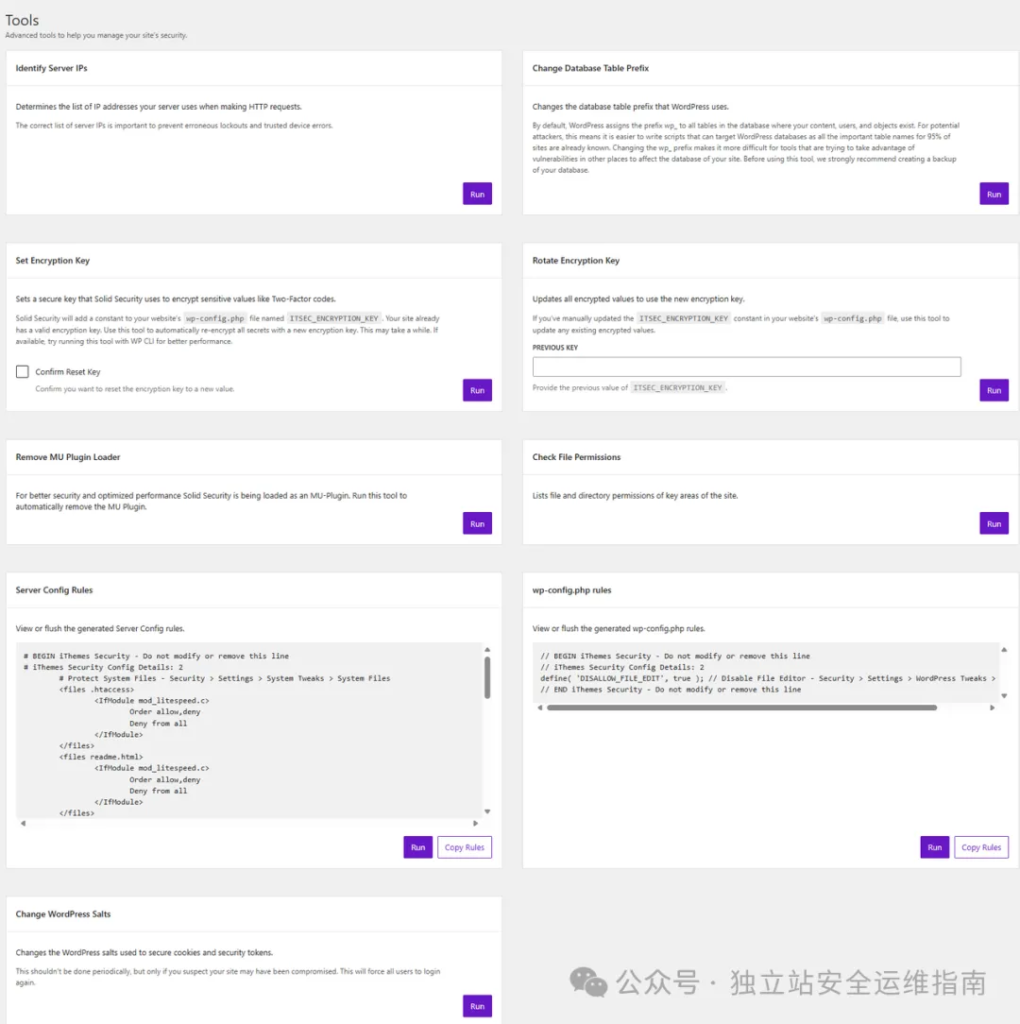Run the Server Config Rules tool
The height and width of the screenshot is (1024, 1020).
point(418,847)
